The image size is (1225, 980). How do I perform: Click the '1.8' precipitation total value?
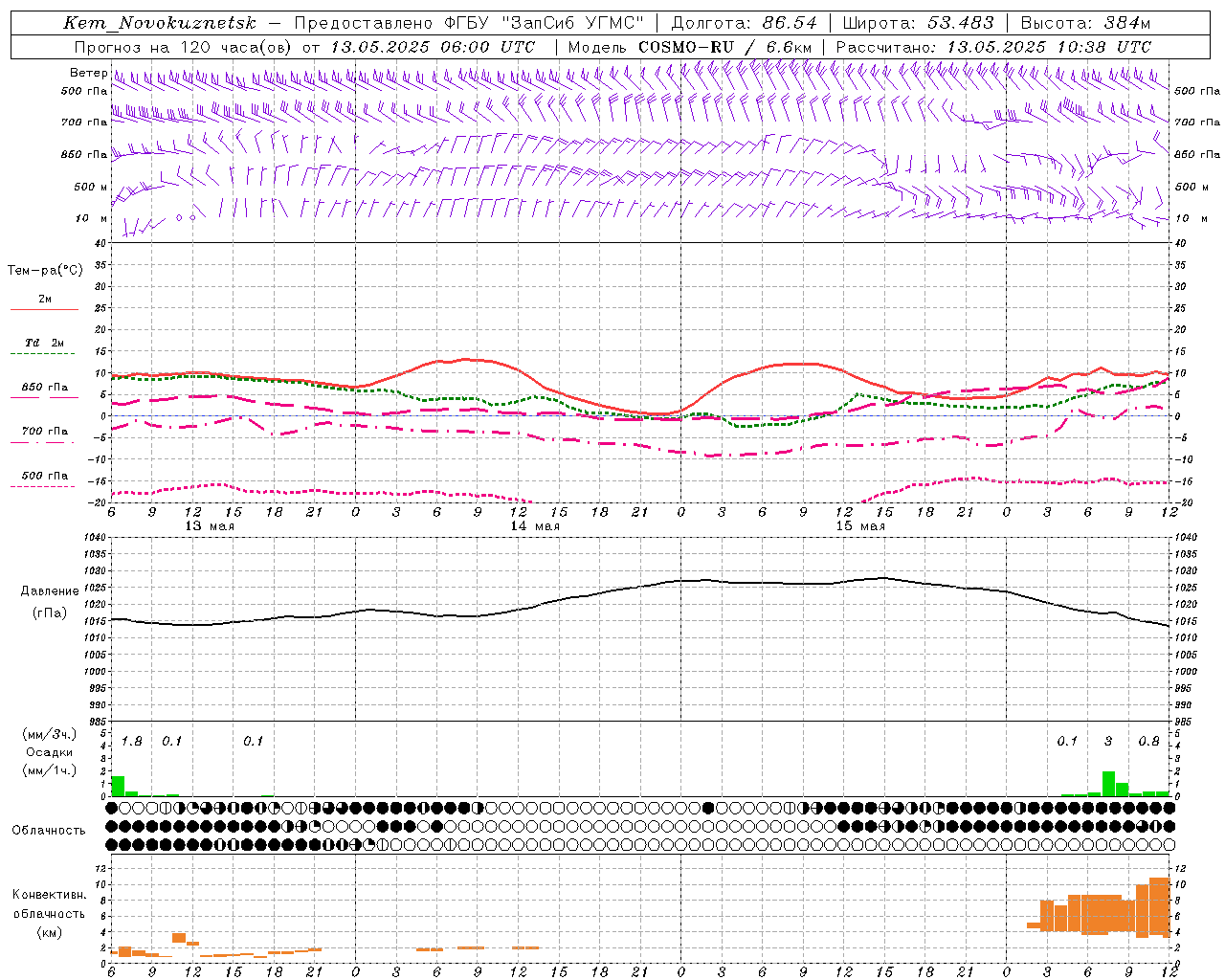[x=132, y=742]
